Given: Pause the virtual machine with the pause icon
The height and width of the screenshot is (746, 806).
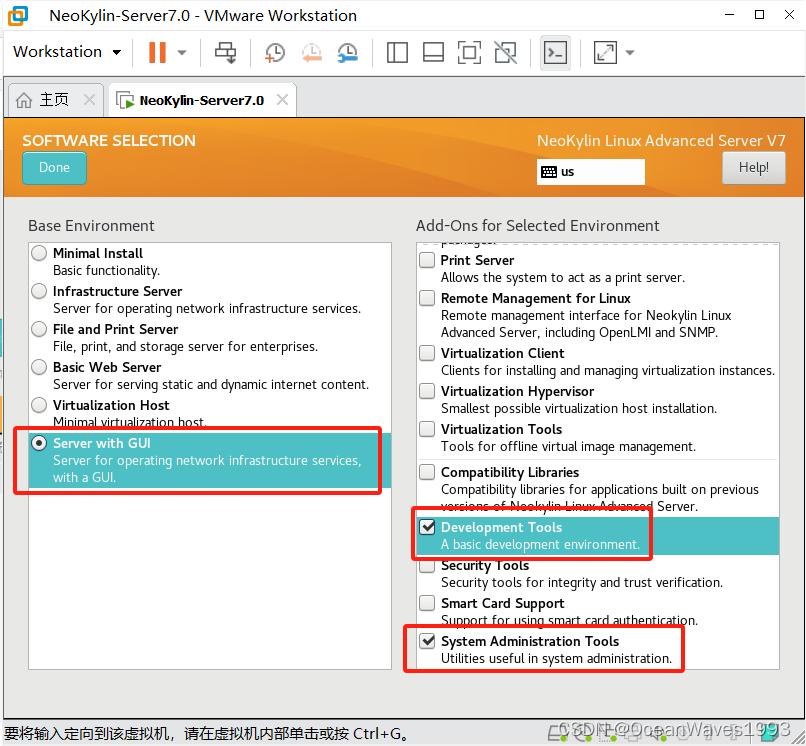Looking at the screenshot, I should point(157,52).
